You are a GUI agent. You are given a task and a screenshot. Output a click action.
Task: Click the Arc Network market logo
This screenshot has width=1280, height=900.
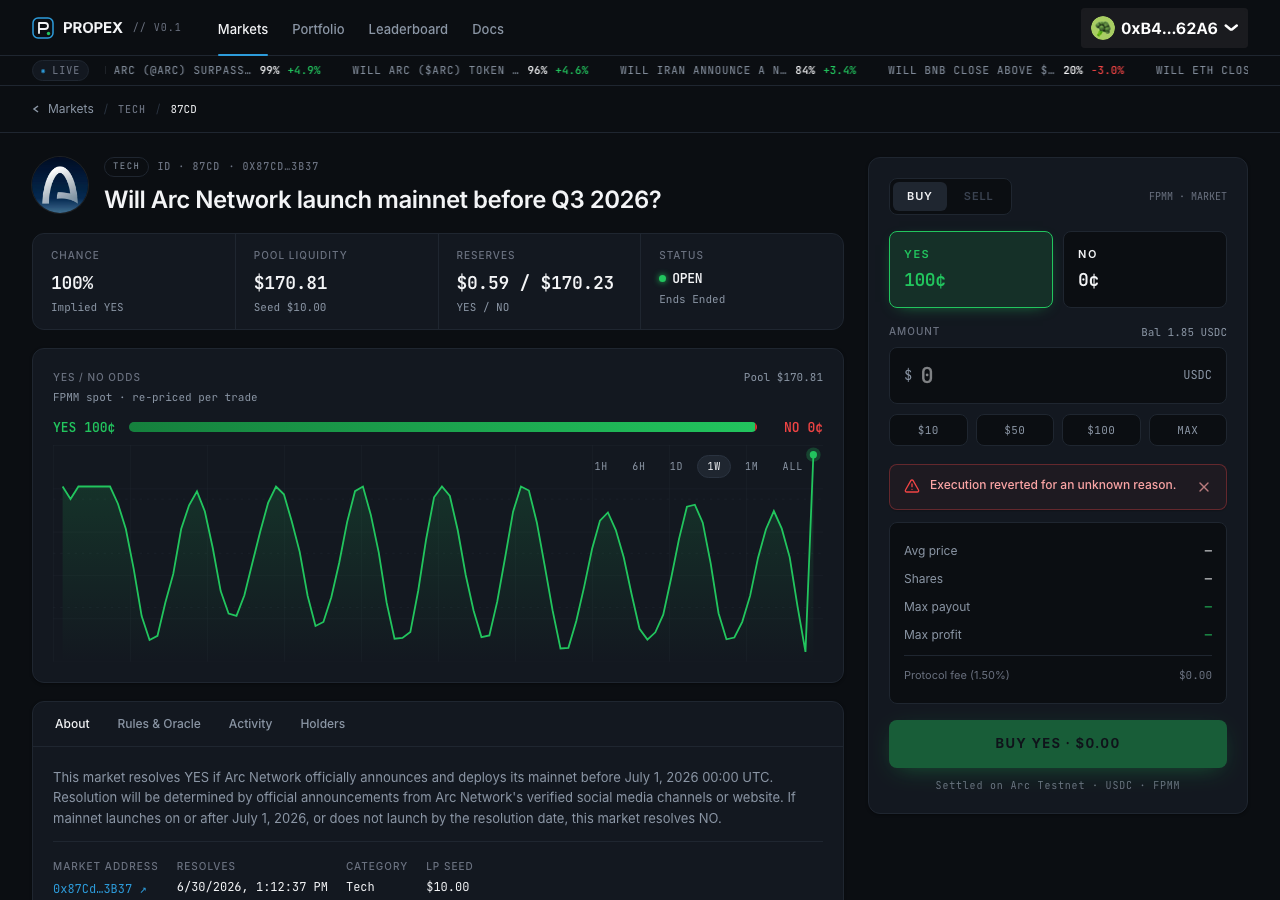pyautogui.click(x=60, y=185)
